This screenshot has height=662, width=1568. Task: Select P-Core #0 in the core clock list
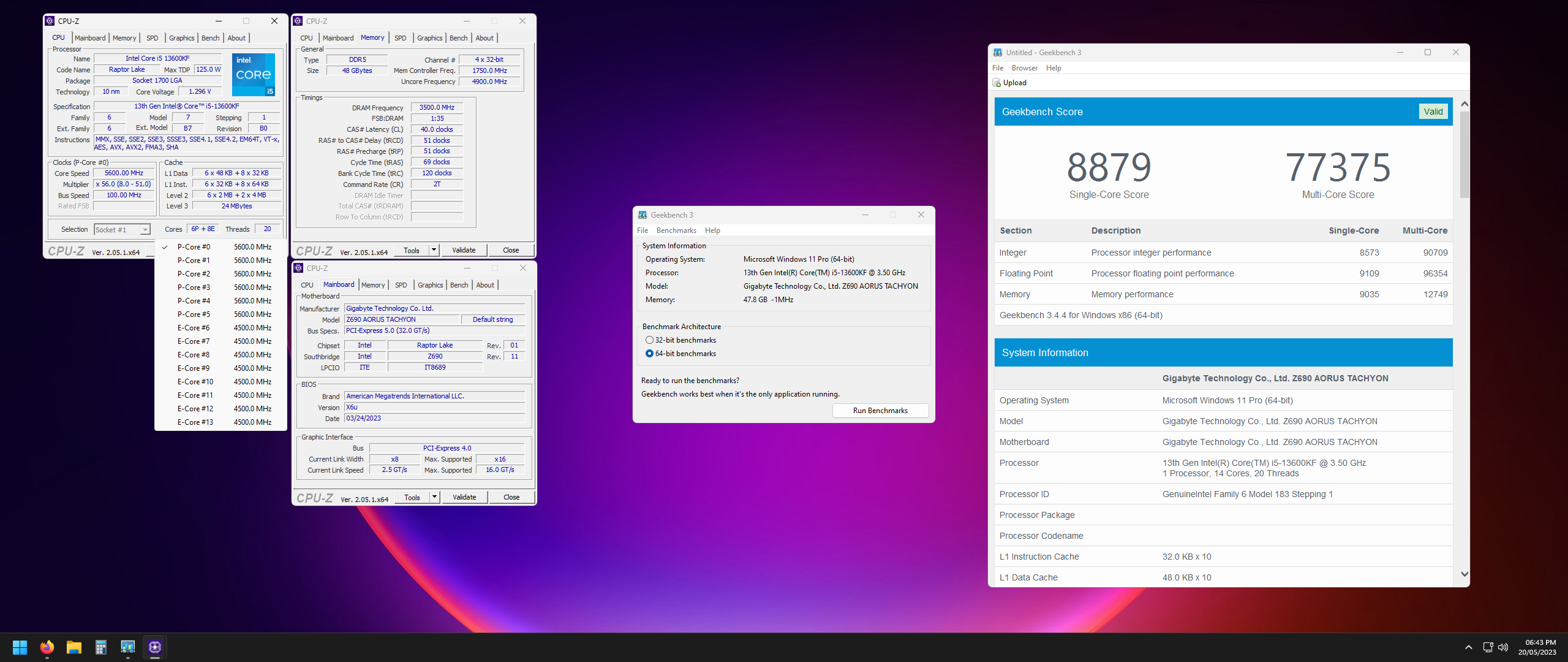(x=221, y=247)
